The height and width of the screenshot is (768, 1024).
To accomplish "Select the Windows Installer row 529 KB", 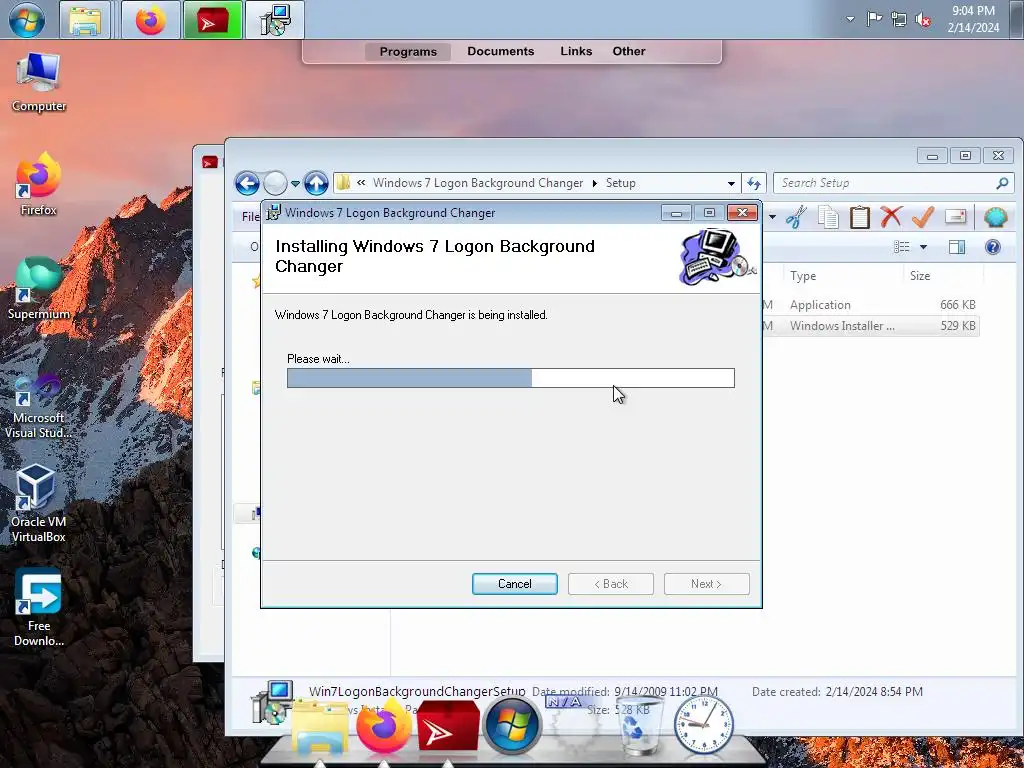I will (x=871, y=326).
